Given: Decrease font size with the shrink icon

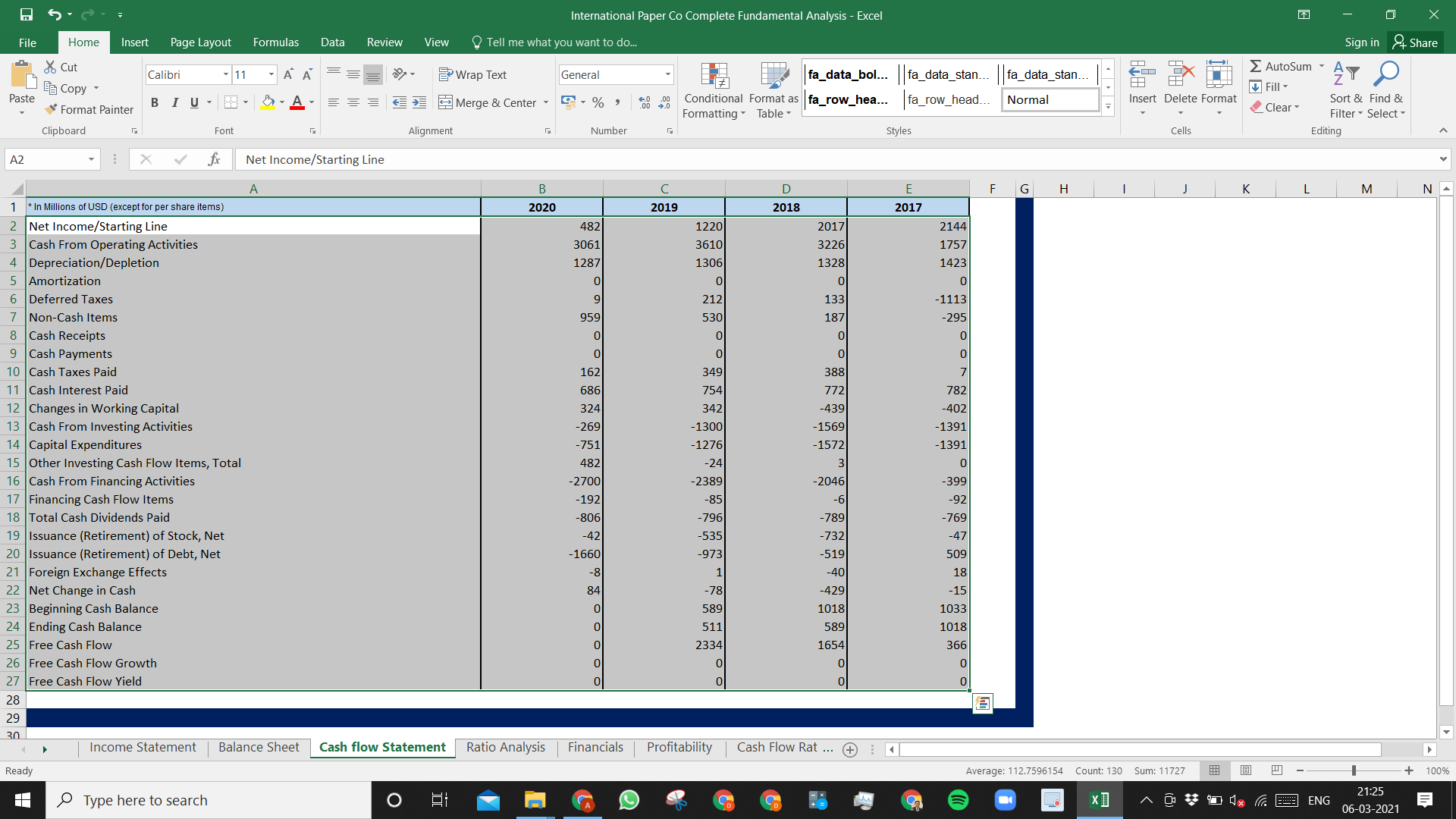Looking at the screenshot, I should click(x=307, y=74).
